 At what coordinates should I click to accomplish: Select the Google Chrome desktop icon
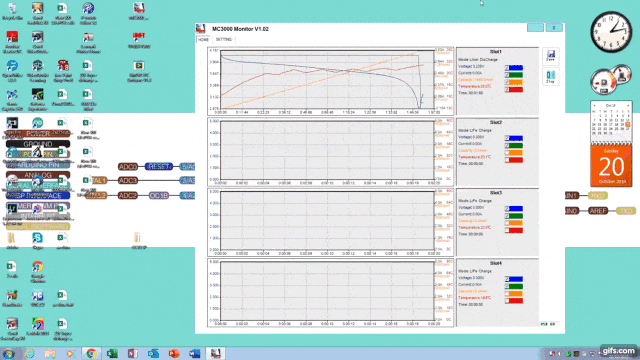point(37,271)
